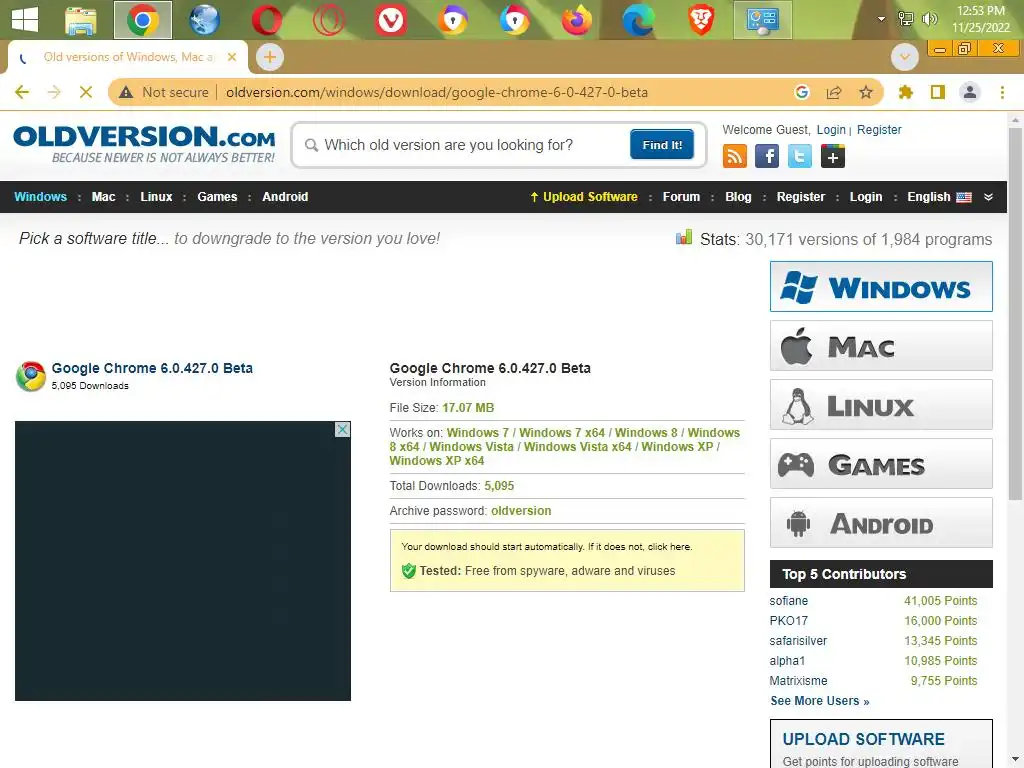Image resolution: width=1024 pixels, height=768 pixels.
Task: Open the Windows Start menu
Action: (25, 20)
